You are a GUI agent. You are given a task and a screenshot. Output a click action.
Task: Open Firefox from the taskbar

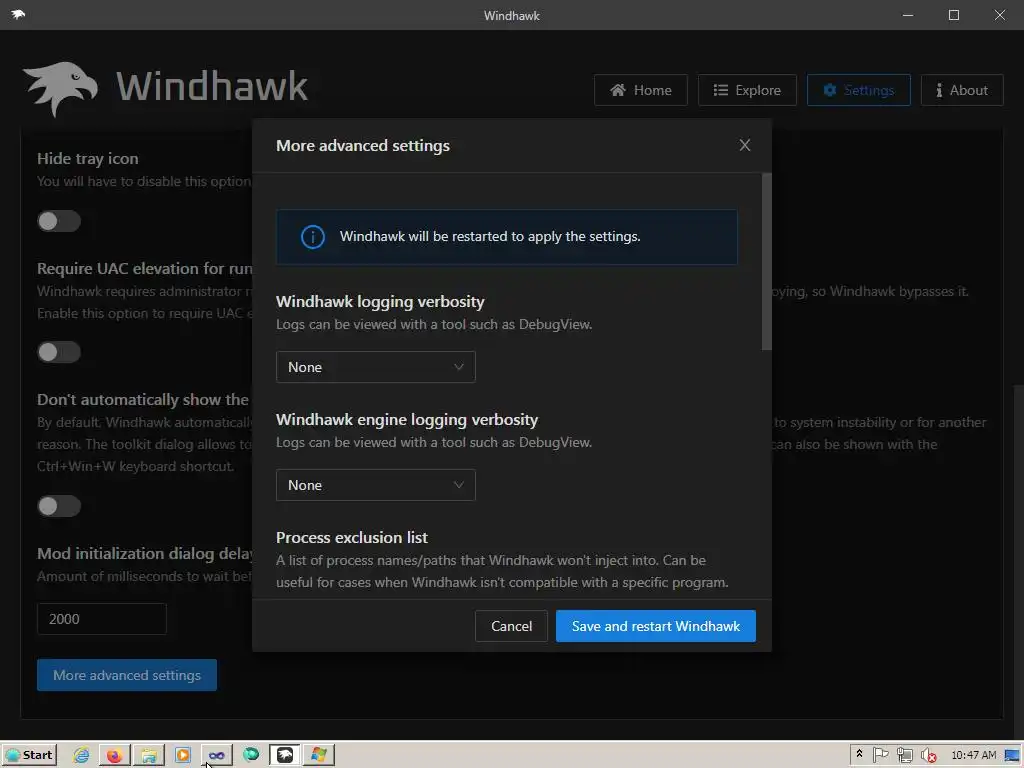tap(114, 755)
